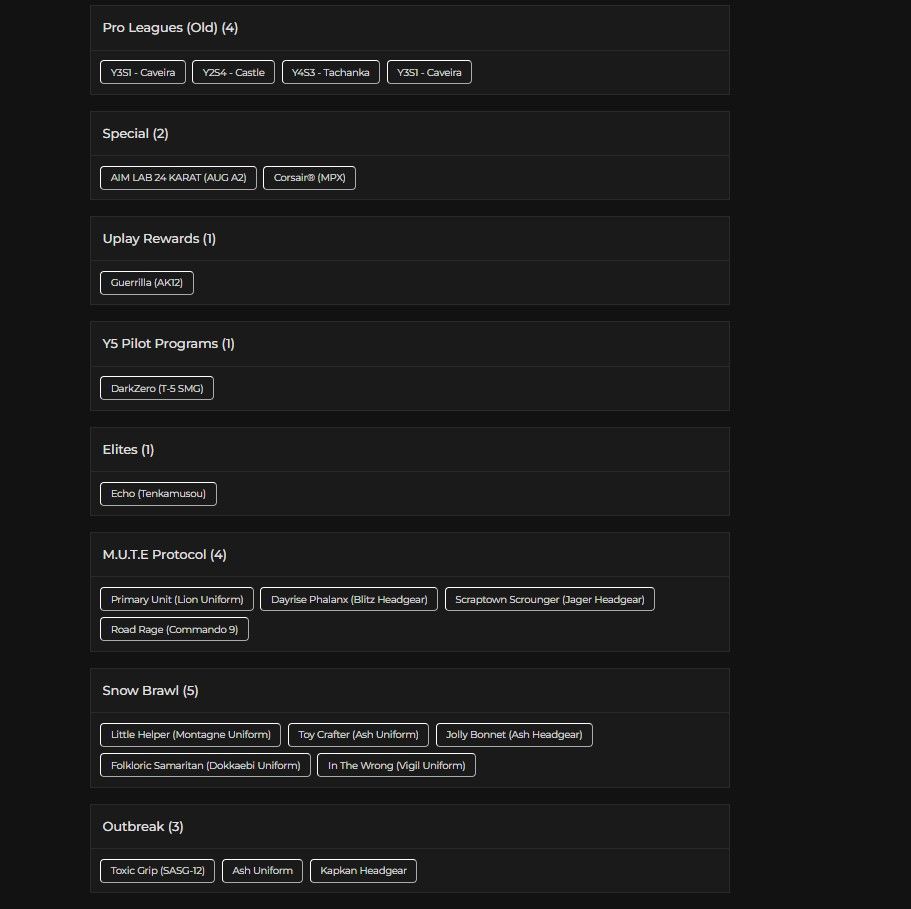911x909 pixels.
Task: Select the Kapkan Headgear tag
Action: (x=363, y=871)
